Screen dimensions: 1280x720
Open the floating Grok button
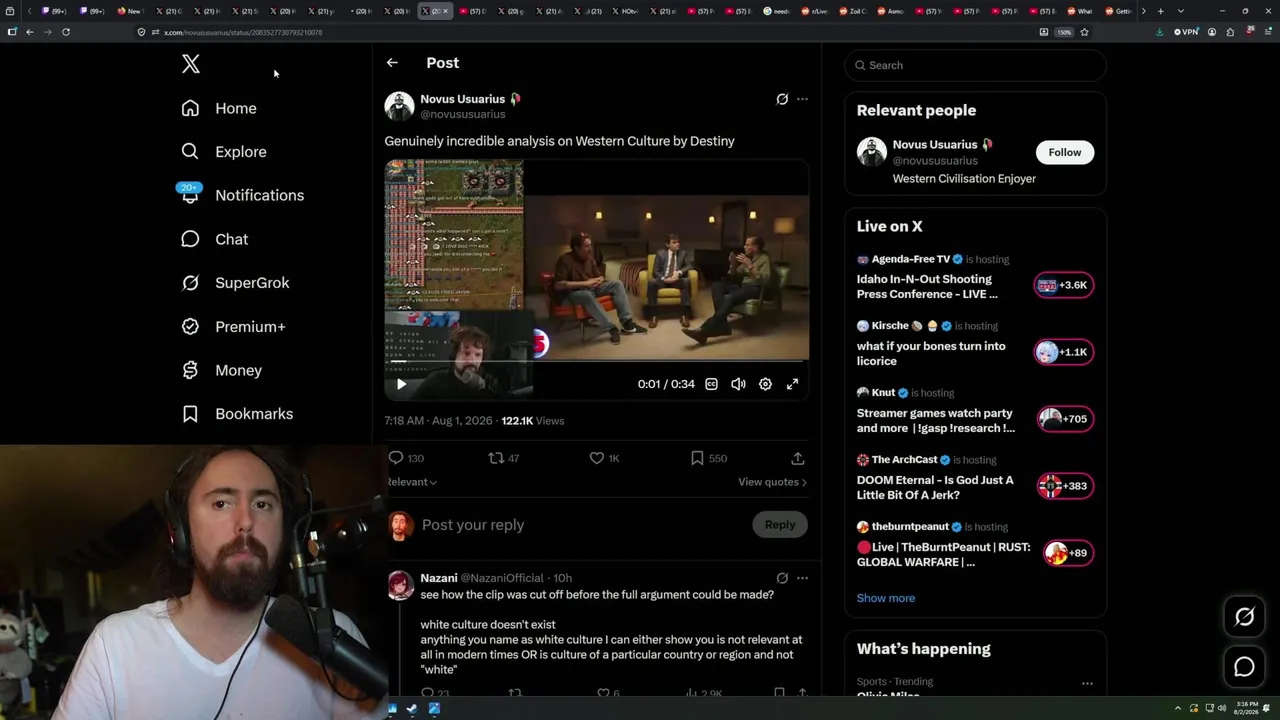(1244, 617)
